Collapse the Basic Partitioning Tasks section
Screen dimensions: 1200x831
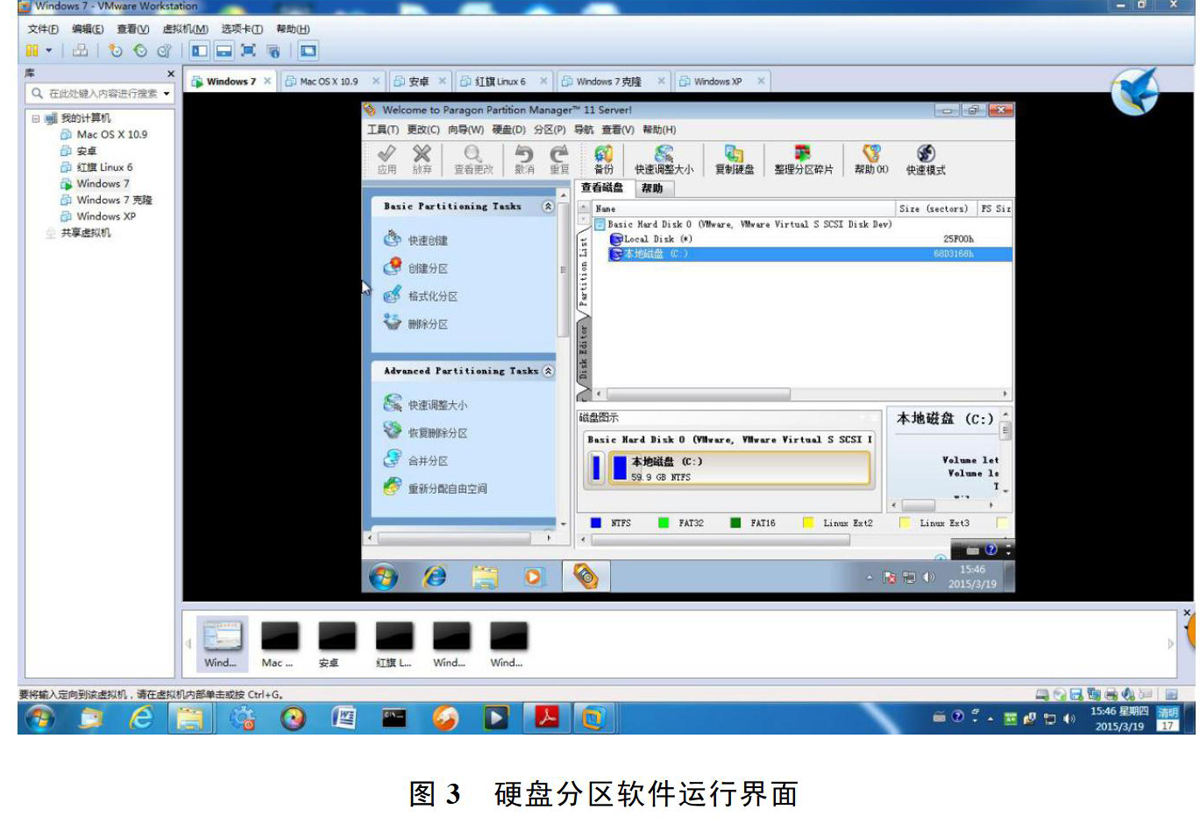(547, 206)
